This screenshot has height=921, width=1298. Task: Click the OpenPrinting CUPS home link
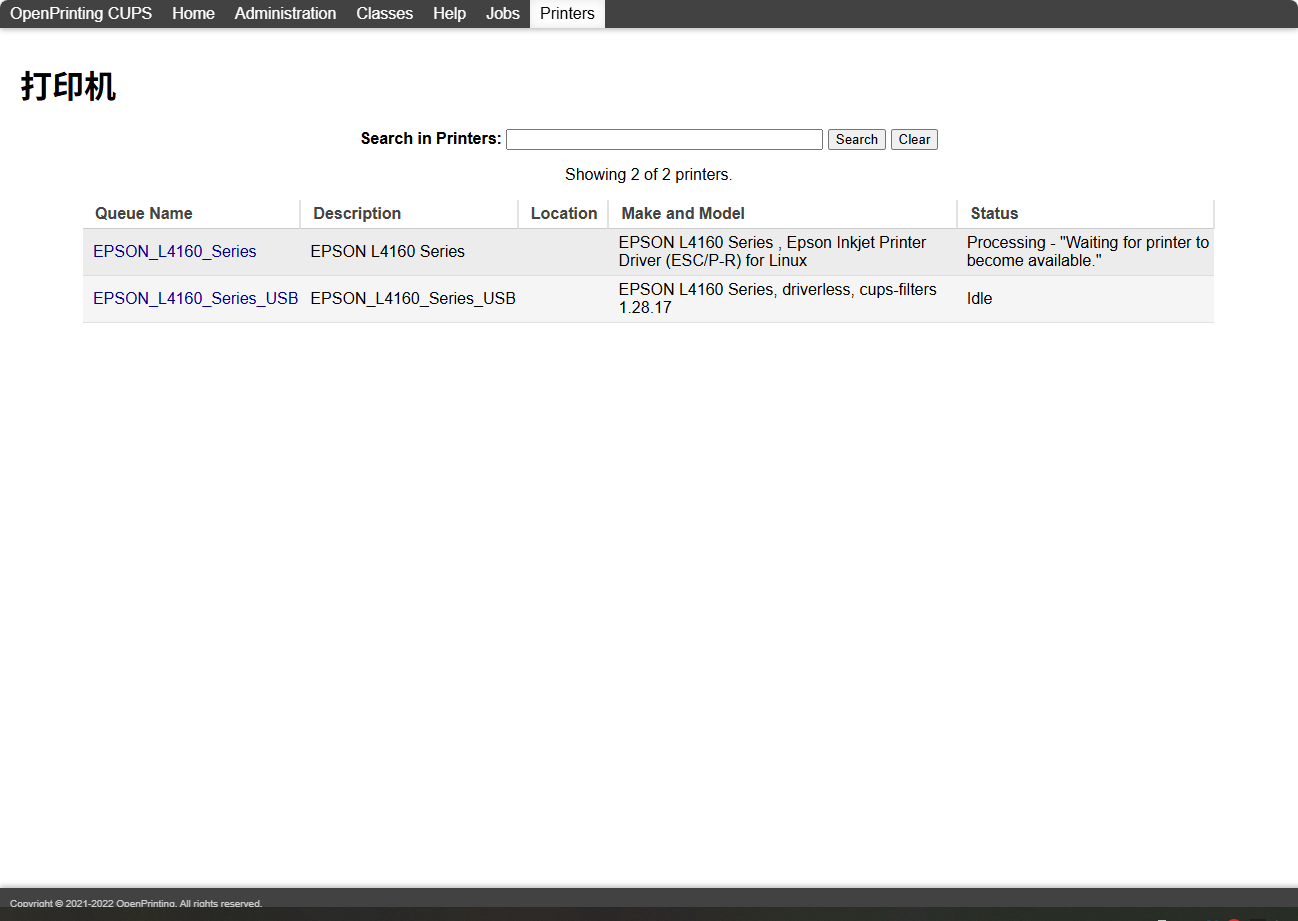(80, 13)
